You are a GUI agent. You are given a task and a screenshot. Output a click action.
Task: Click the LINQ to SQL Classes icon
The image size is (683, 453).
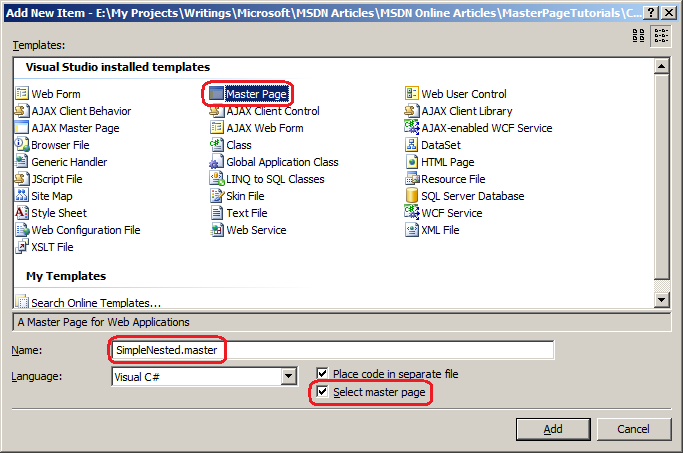click(x=216, y=178)
